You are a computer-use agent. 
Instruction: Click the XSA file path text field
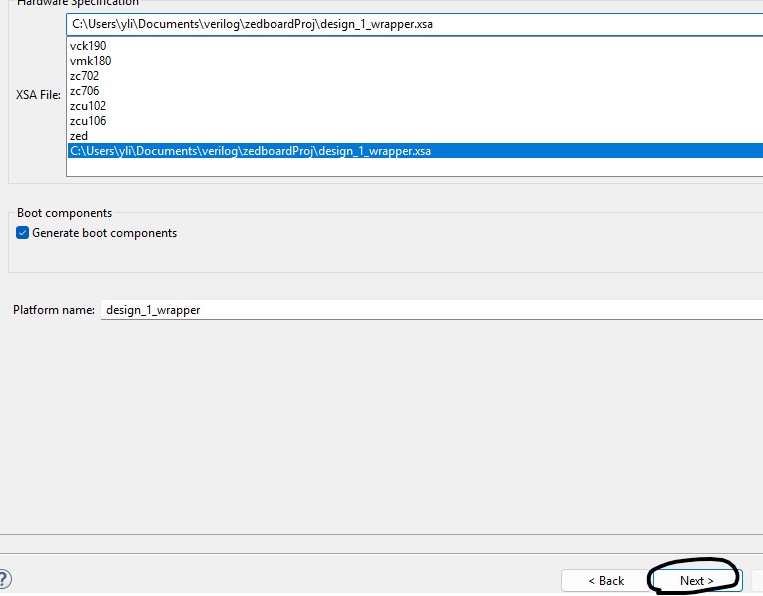coord(400,23)
